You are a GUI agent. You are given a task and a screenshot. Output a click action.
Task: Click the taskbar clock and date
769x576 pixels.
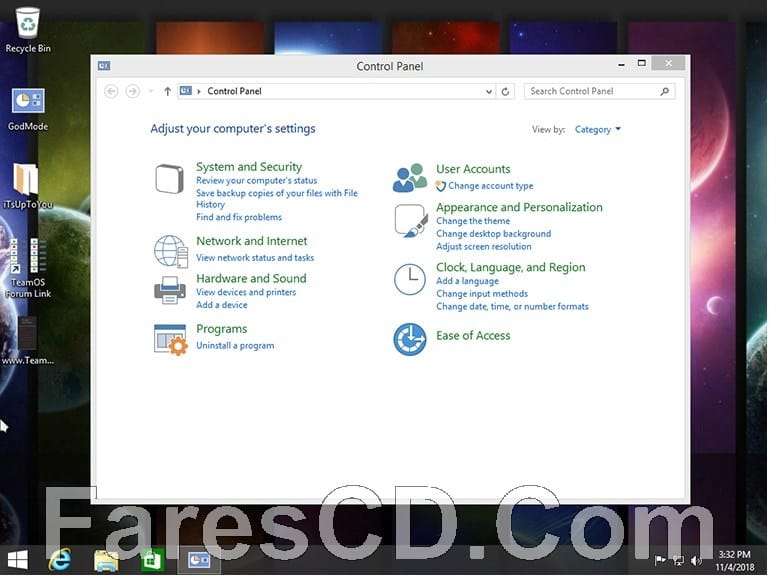734,561
